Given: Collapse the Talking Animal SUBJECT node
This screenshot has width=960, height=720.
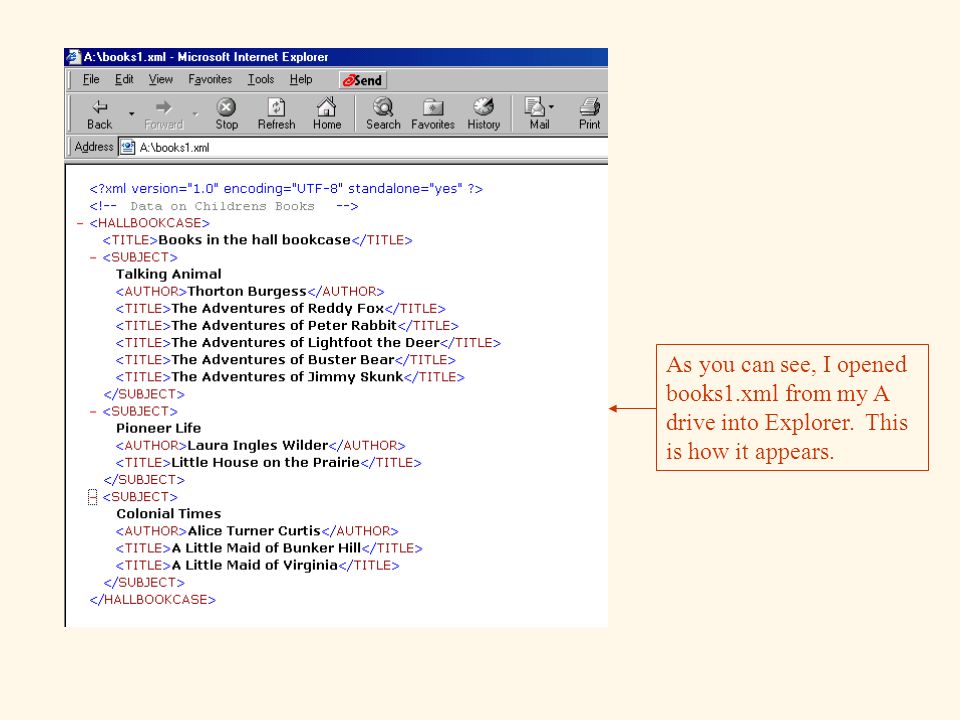Looking at the screenshot, I should (x=93, y=258).
